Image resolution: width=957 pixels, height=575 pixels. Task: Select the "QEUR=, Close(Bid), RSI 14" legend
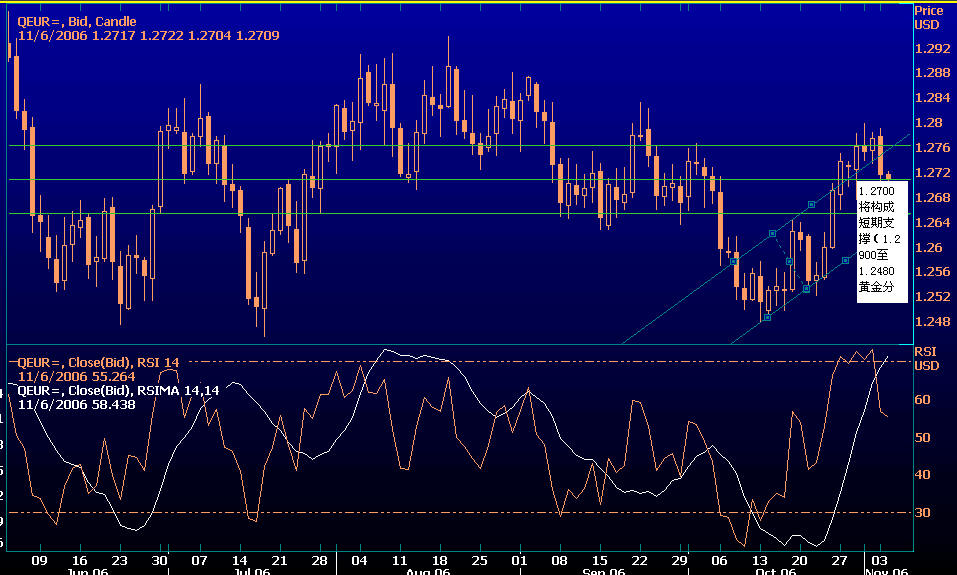coord(98,363)
